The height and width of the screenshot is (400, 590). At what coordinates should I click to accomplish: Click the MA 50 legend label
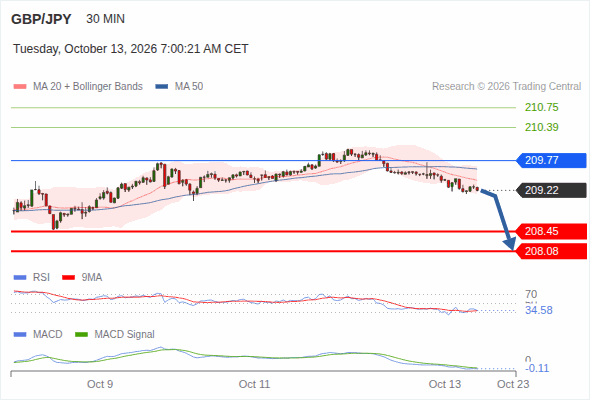(189, 87)
